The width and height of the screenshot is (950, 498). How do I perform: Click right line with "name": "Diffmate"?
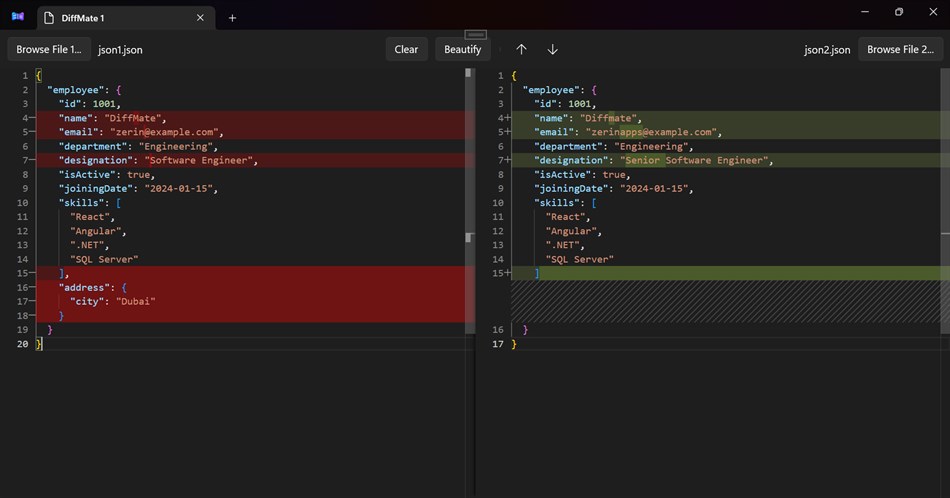point(726,118)
